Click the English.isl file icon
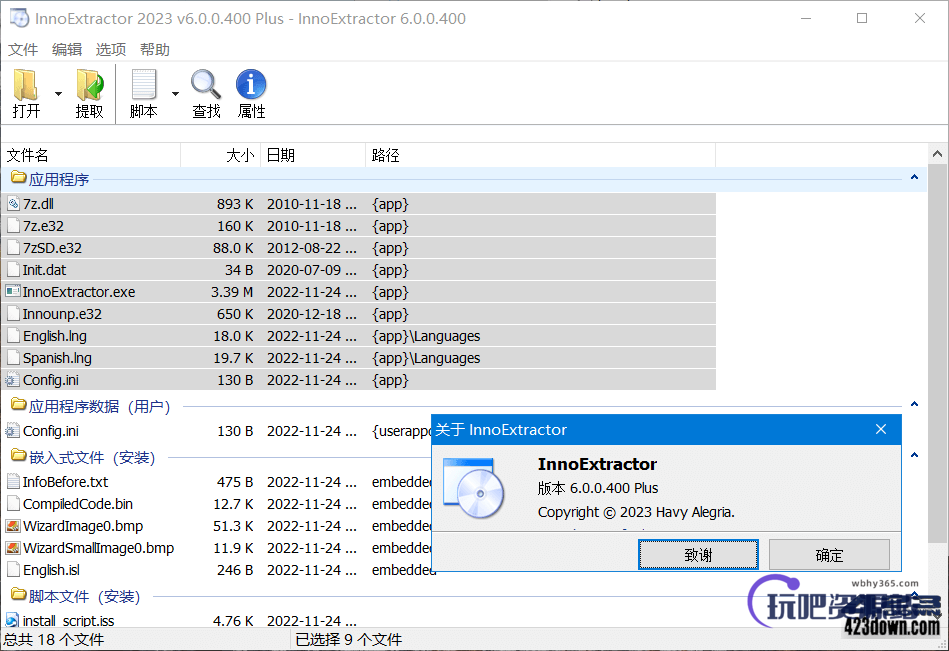Viewport: 949px width, 651px height. pos(13,570)
